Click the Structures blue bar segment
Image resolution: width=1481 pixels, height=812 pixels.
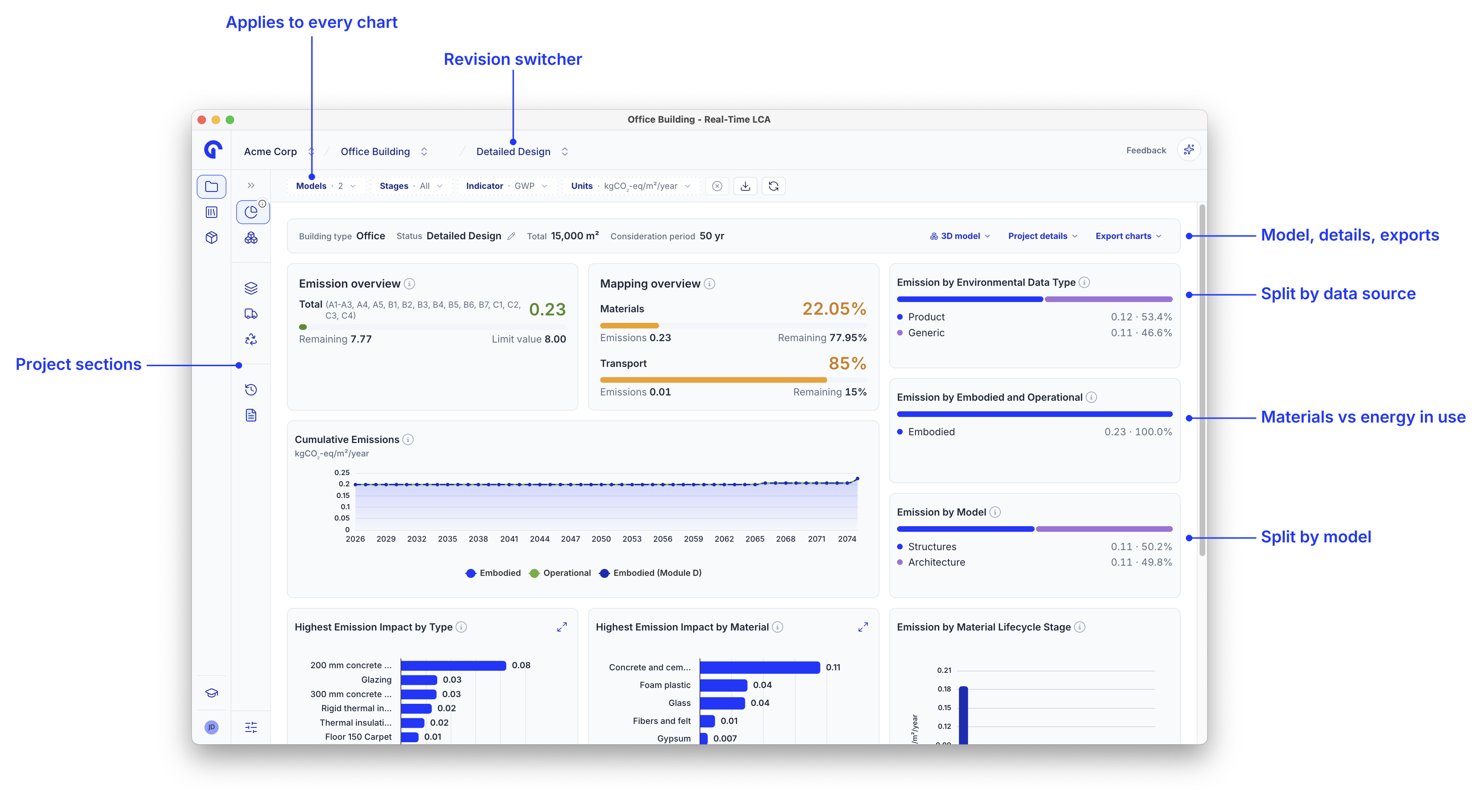coord(965,529)
